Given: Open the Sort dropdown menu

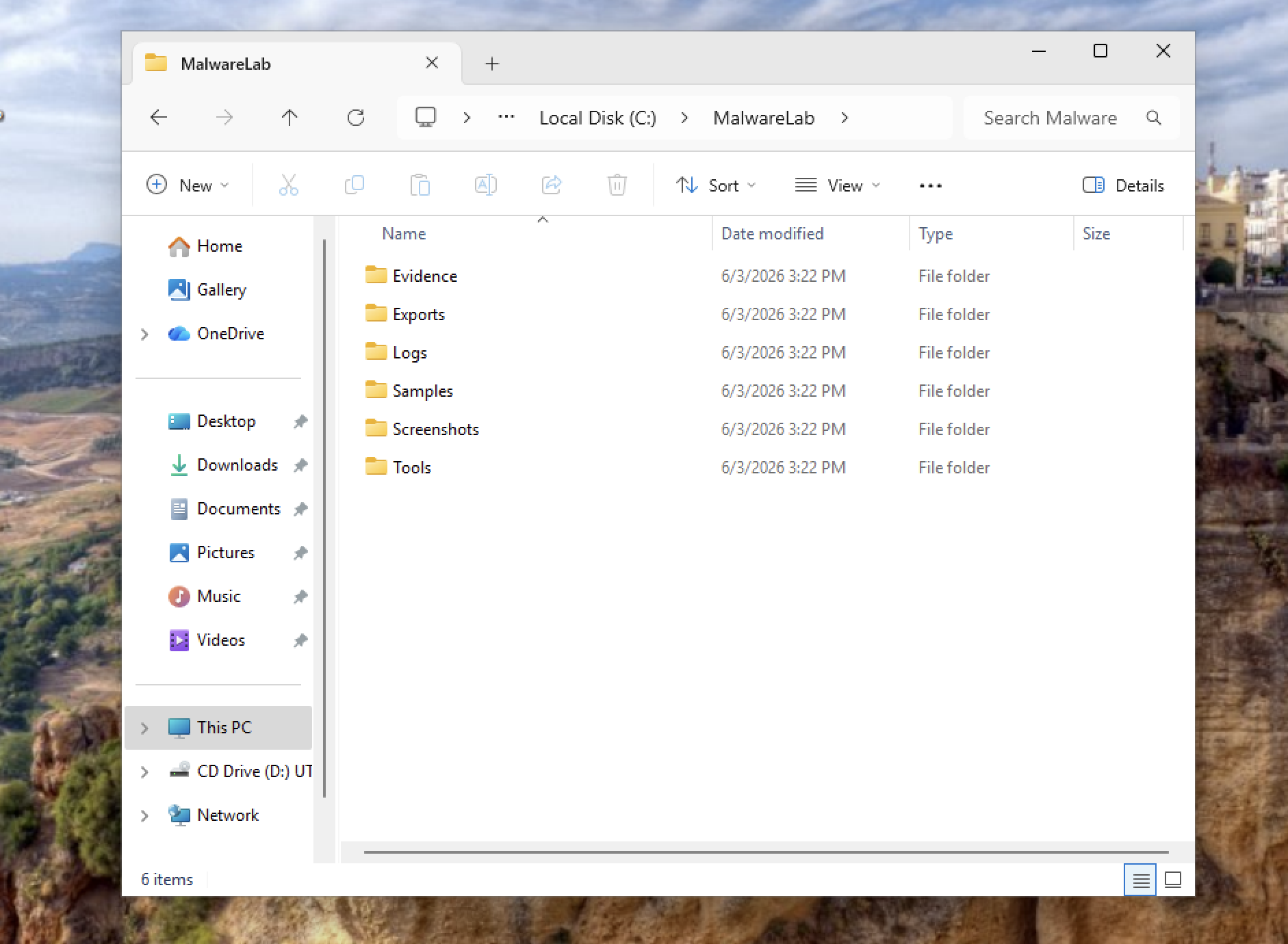Looking at the screenshot, I should click(716, 185).
